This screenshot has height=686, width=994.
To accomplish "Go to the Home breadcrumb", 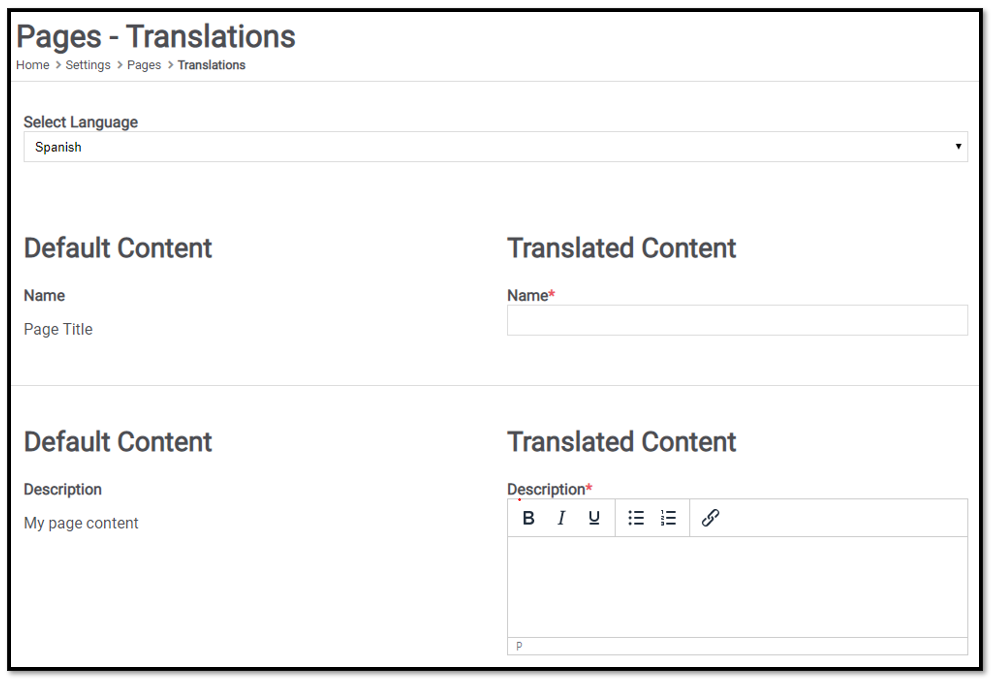I will click(x=33, y=65).
